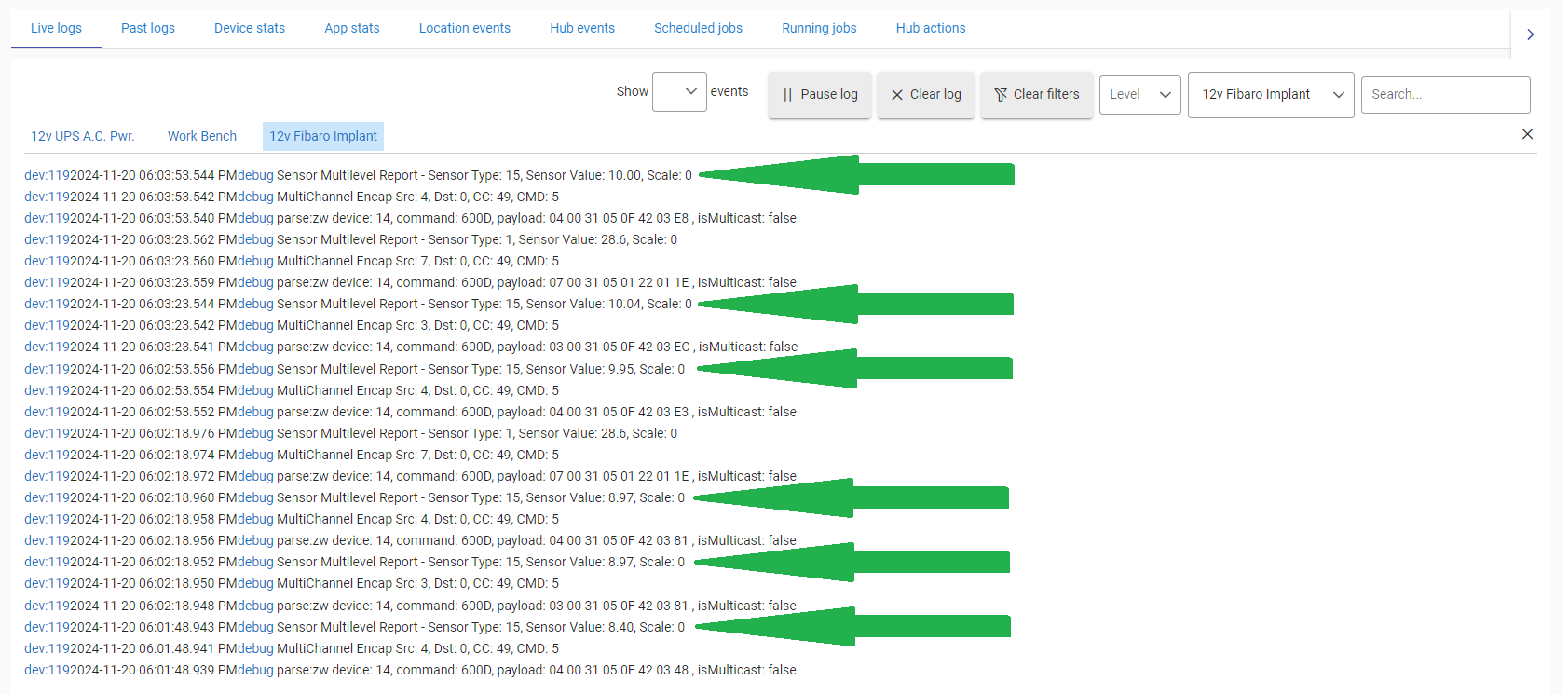Open the Running jobs tab

819,28
